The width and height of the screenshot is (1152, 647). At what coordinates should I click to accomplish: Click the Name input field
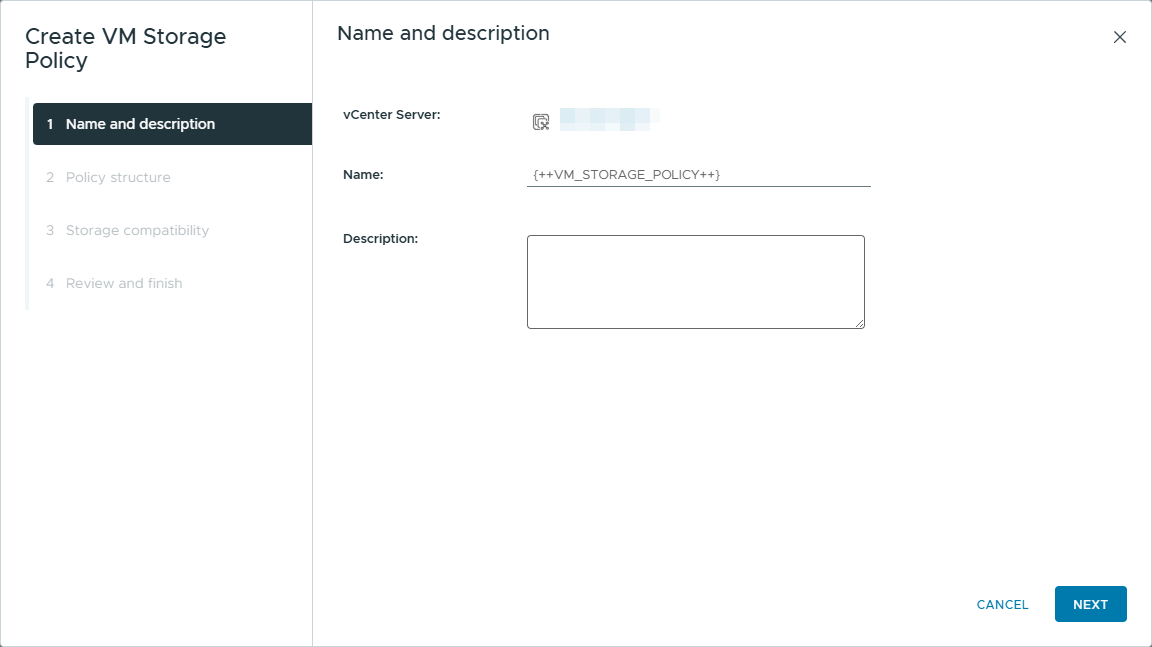(x=698, y=175)
